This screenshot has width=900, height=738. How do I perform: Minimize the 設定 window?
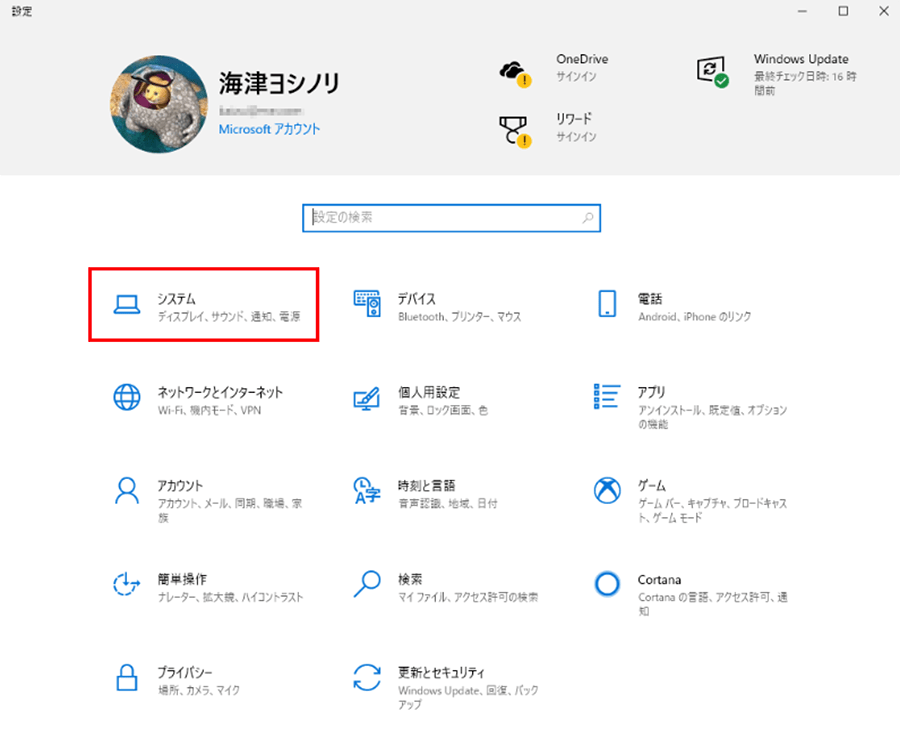coord(802,11)
